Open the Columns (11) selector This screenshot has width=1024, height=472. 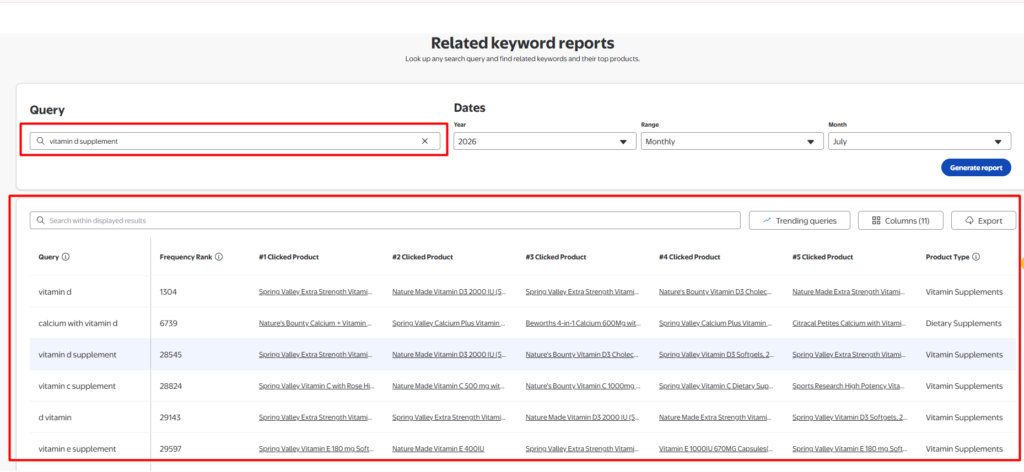coord(901,221)
